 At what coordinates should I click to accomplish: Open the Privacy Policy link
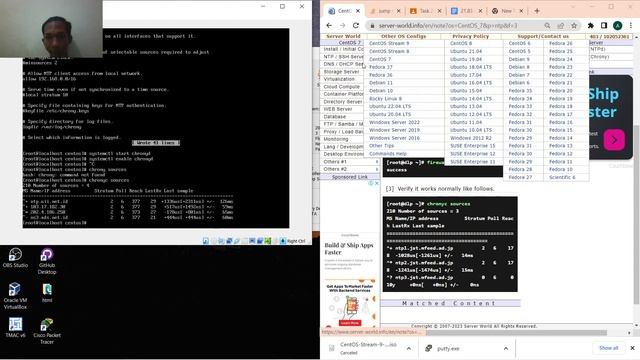[x=470, y=36]
